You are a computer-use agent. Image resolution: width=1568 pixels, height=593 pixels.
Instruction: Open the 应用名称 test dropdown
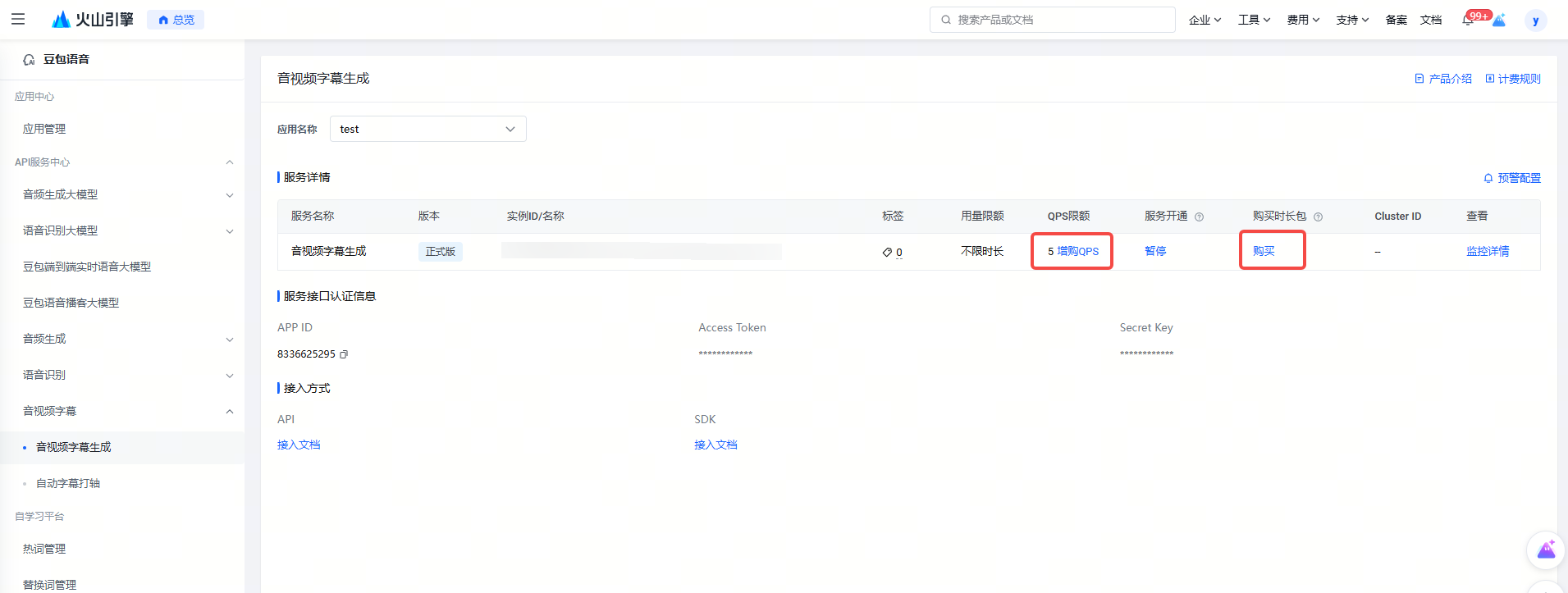(x=427, y=129)
